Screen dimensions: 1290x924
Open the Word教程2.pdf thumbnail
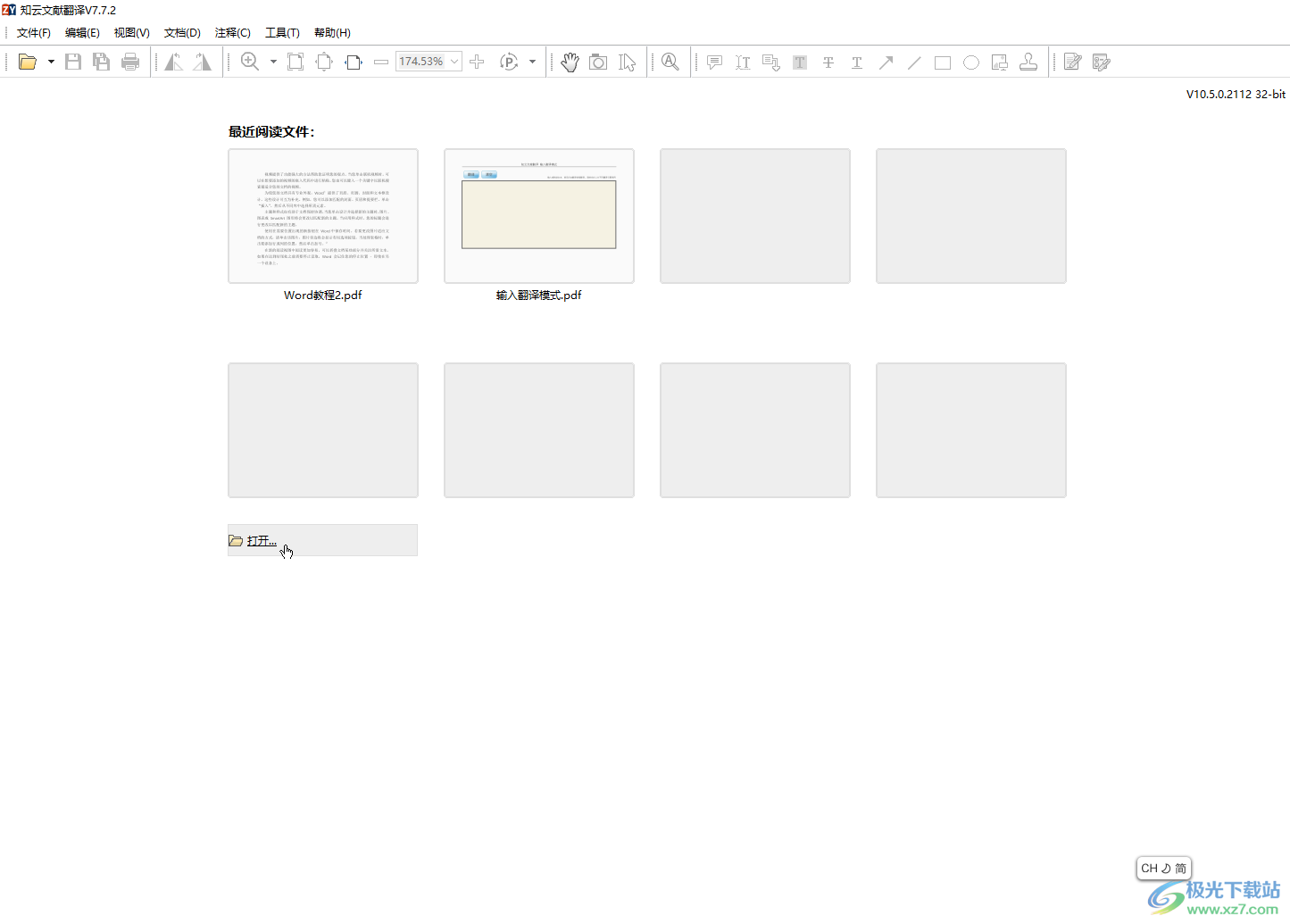click(323, 216)
